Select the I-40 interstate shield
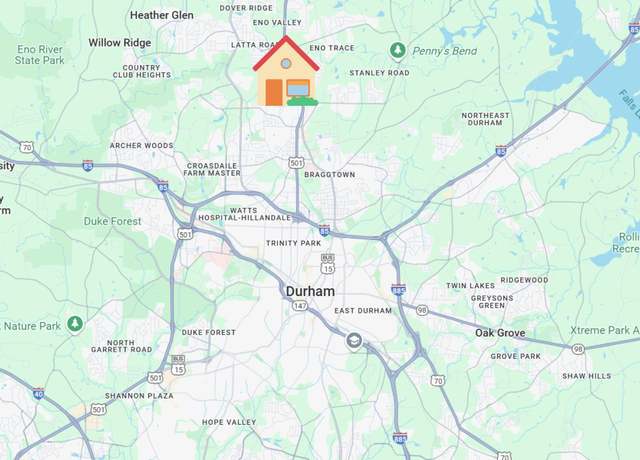Viewport: 640px width, 460px height. coord(38,394)
